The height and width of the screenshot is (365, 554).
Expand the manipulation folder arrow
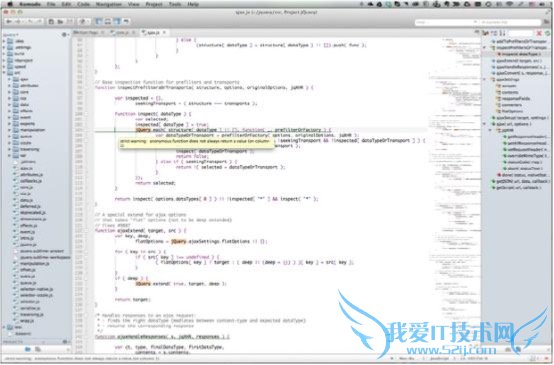coord(10,130)
